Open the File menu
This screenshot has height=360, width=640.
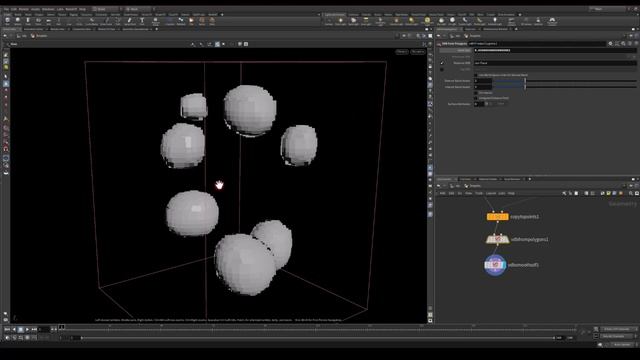[5, 9]
